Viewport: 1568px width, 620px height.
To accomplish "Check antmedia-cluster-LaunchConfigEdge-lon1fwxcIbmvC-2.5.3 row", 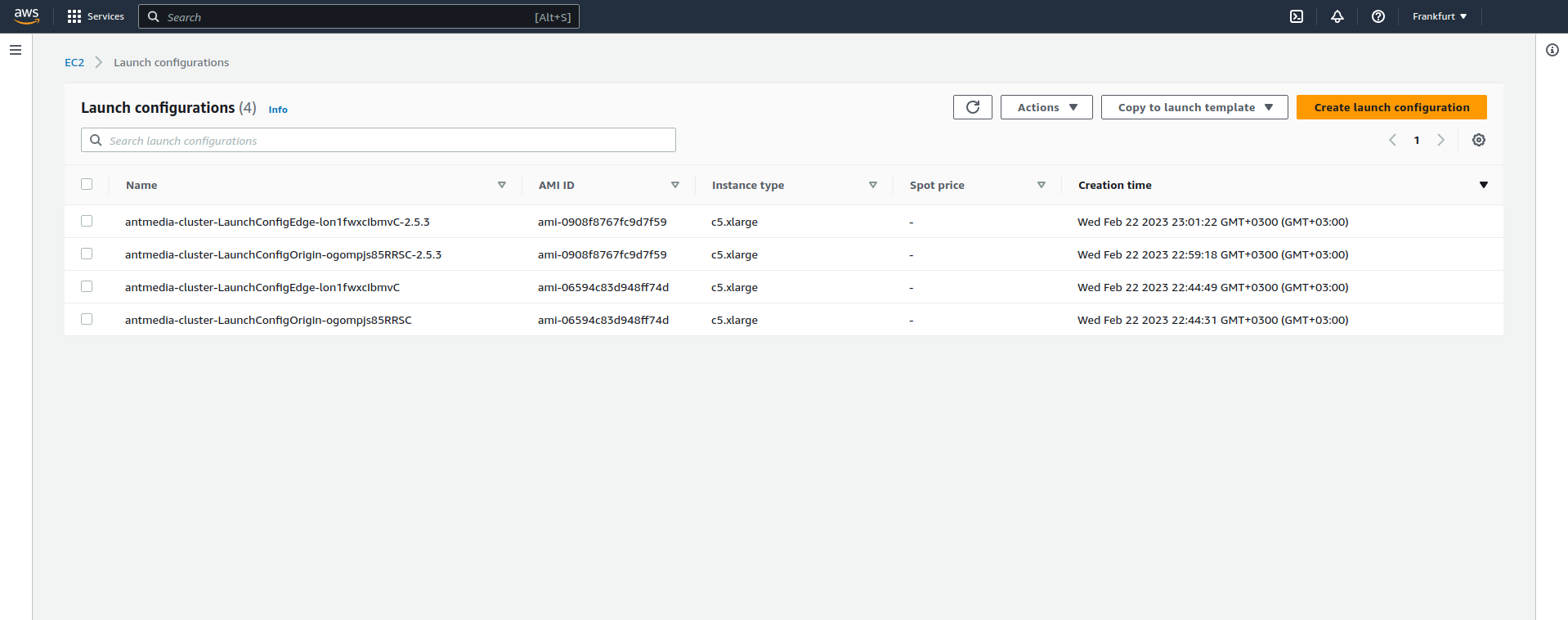I will click(87, 221).
